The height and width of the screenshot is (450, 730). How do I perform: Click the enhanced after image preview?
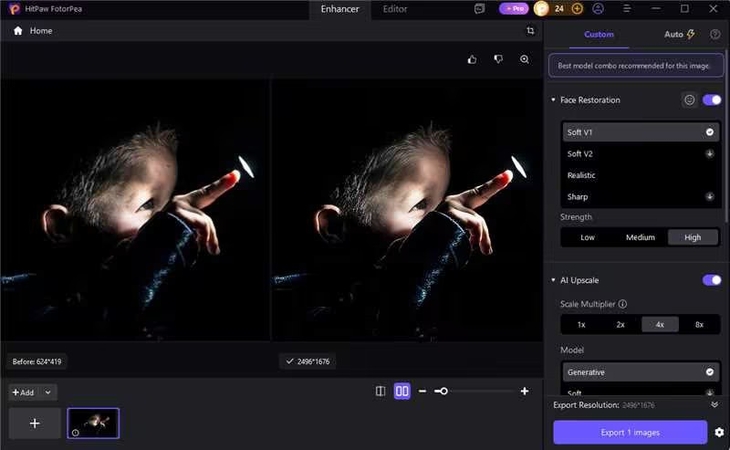point(407,210)
